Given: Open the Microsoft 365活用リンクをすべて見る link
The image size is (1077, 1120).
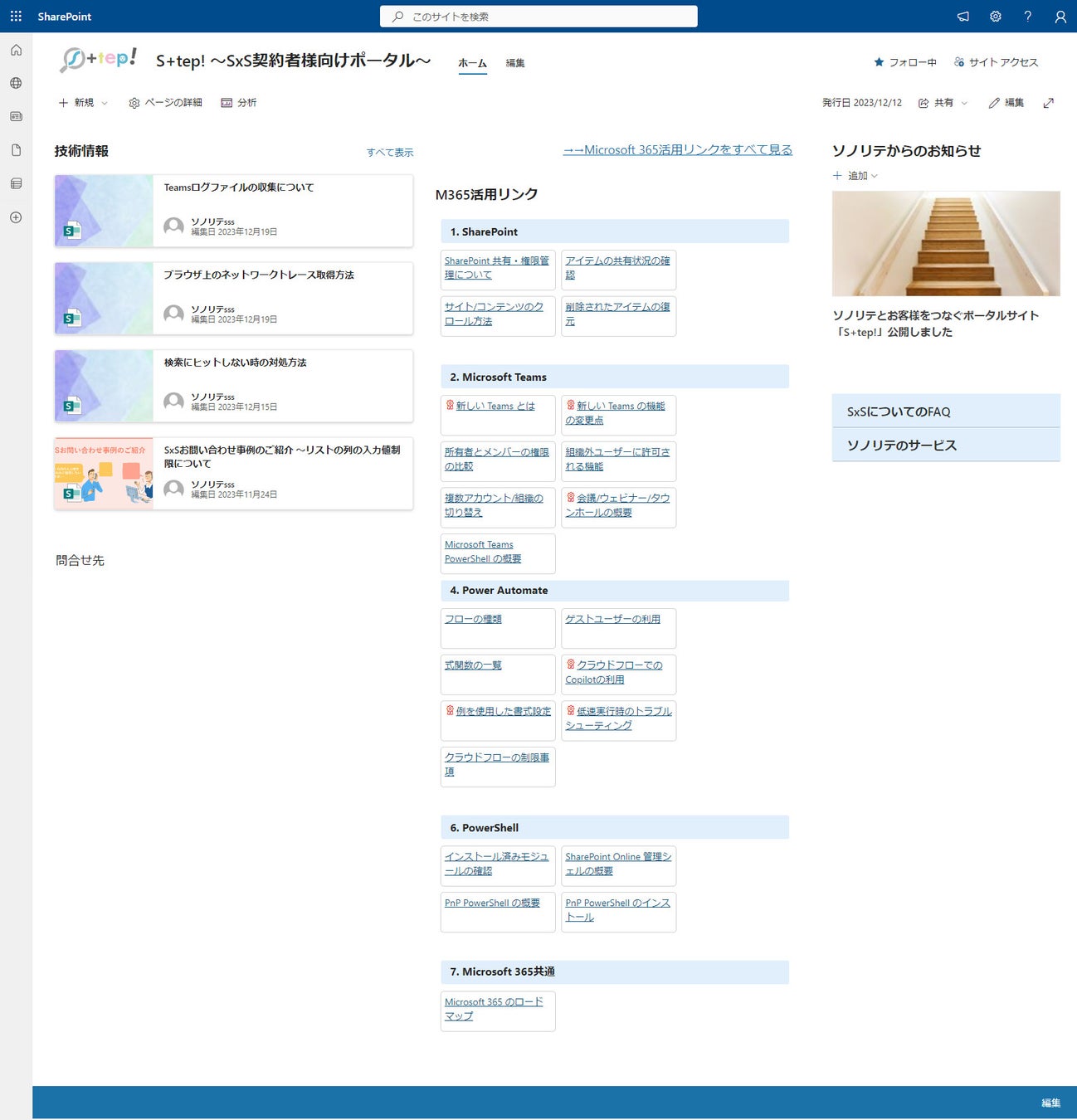Looking at the screenshot, I should coord(678,150).
